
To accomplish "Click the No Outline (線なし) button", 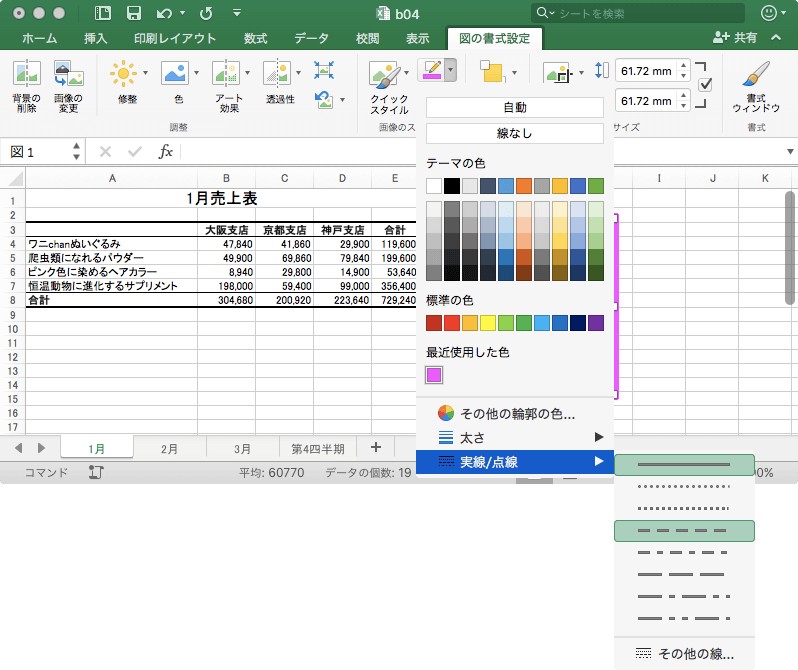I will point(515,133).
